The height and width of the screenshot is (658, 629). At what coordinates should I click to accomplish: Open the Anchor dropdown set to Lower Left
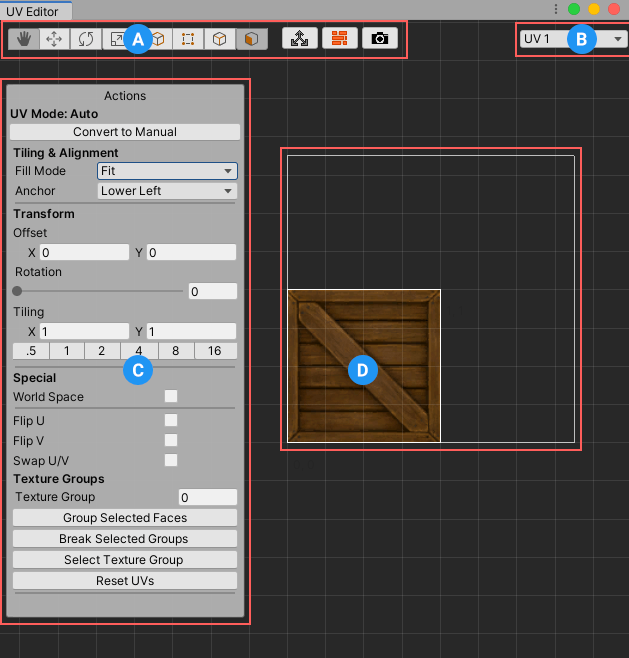167,190
